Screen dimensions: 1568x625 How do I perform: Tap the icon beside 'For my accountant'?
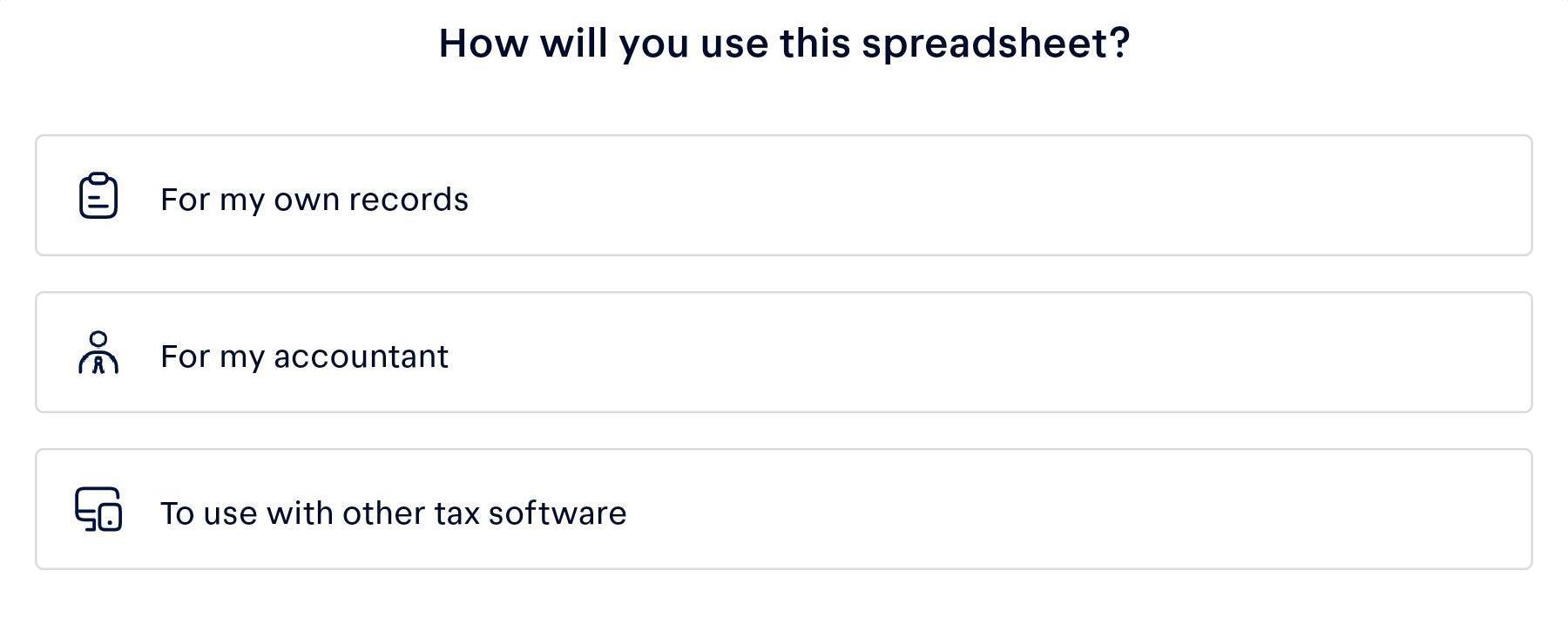[98, 352]
